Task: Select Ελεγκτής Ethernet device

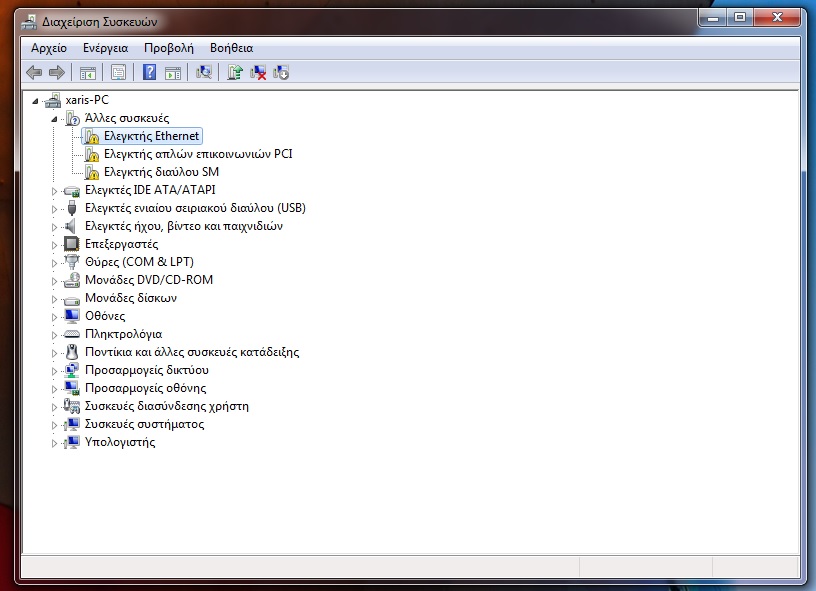Action: click(151, 136)
